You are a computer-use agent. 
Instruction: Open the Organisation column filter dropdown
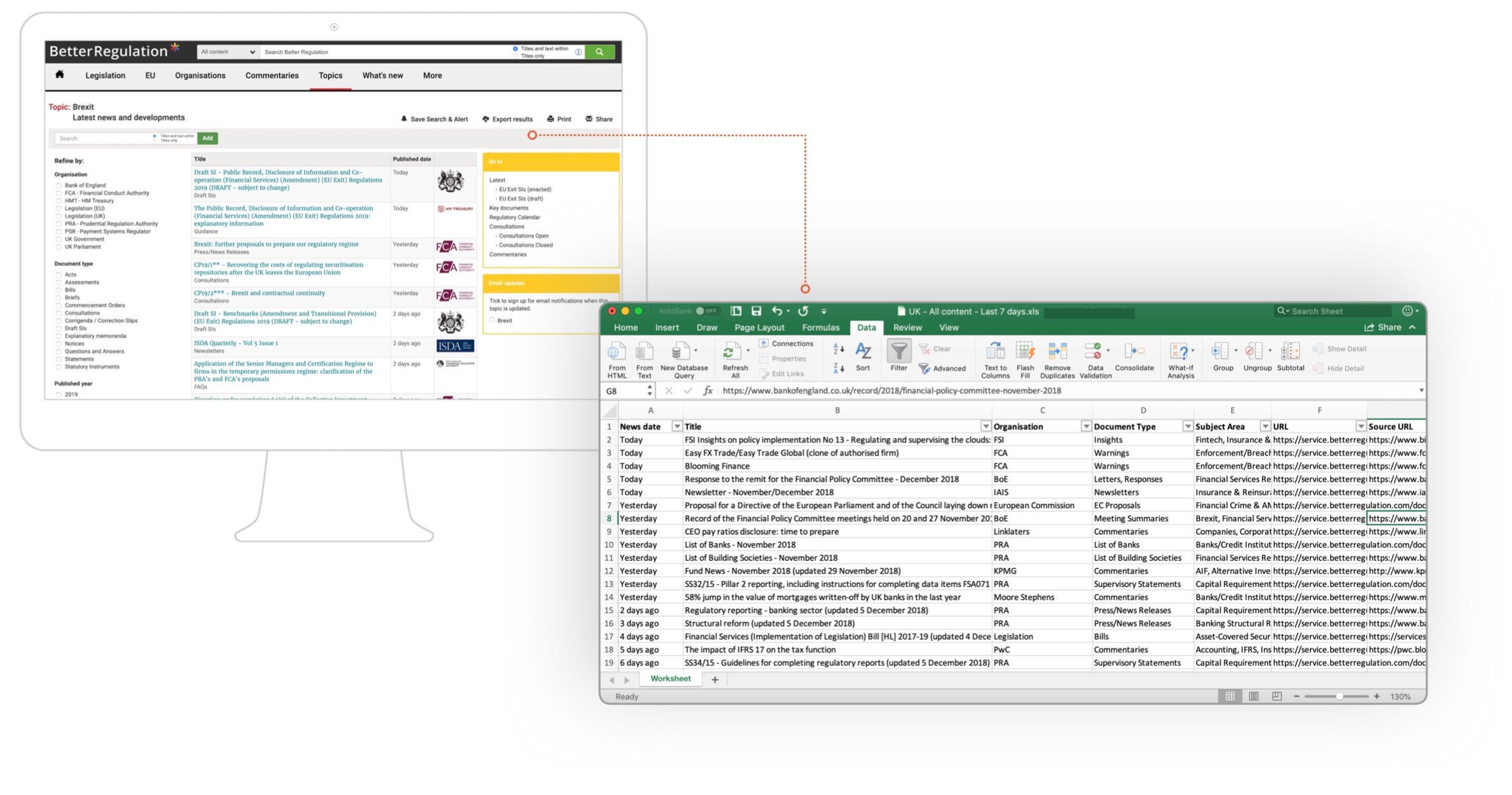click(x=1085, y=427)
